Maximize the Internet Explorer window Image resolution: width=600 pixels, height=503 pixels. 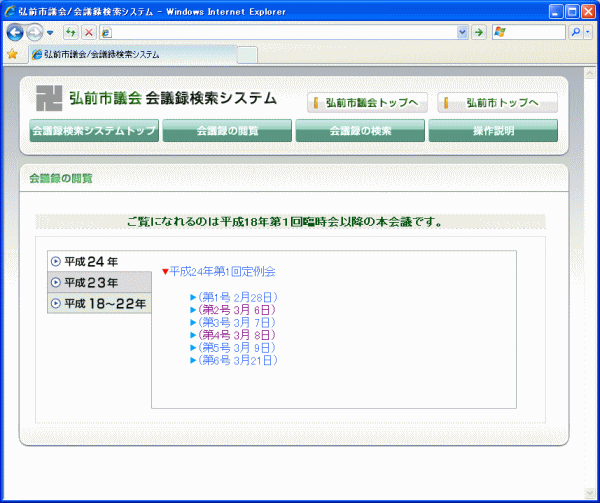[x=572, y=12]
